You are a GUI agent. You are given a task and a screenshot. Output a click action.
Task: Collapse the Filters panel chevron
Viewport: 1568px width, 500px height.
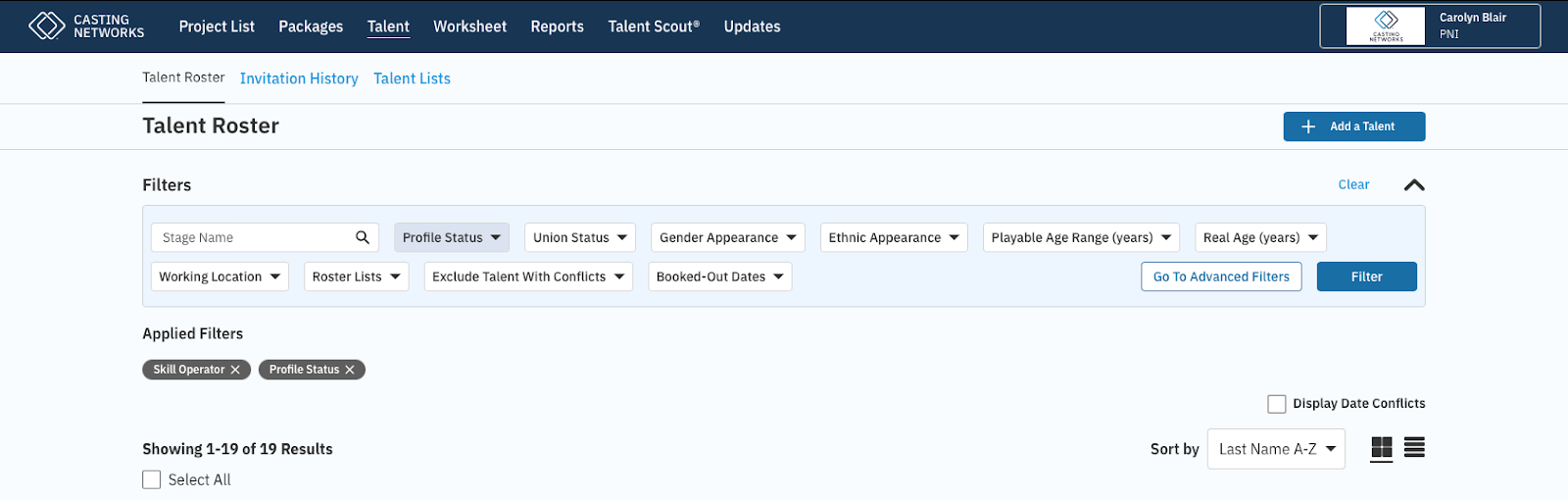pos(1413,185)
